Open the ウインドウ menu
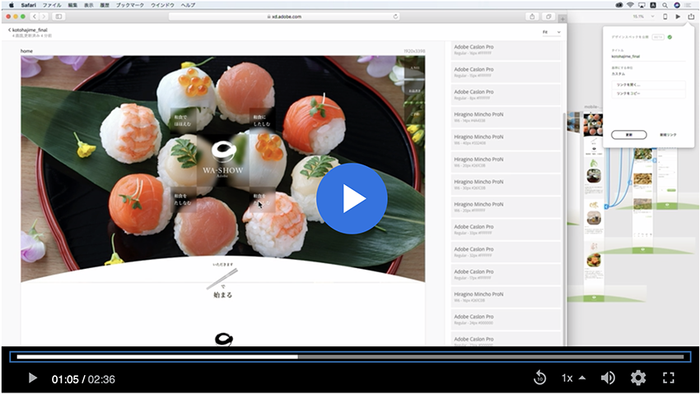Image resolution: width=700 pixels, height=394 pixels. click(162, 5)
